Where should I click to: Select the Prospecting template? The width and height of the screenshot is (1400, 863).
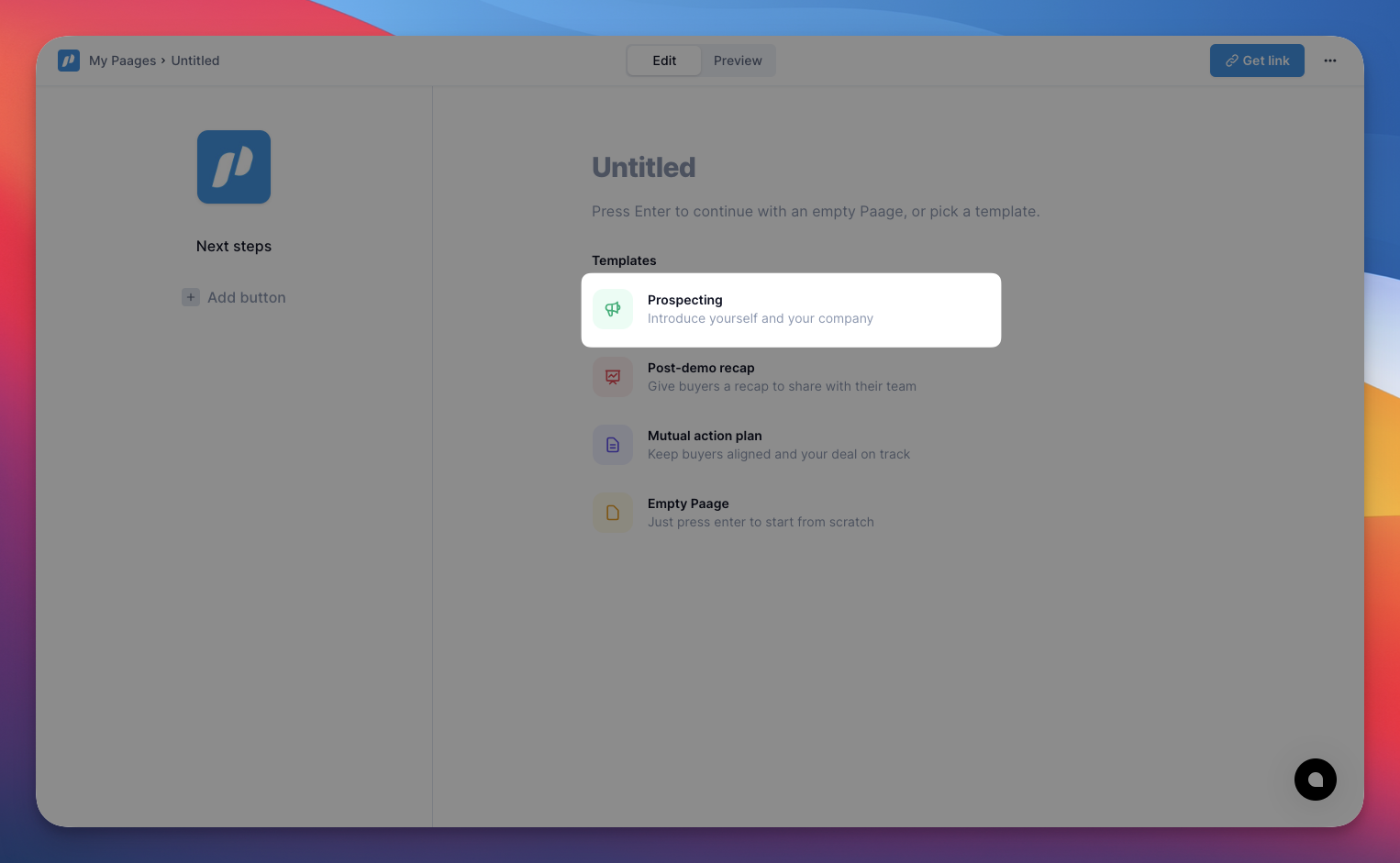(791, 310)
